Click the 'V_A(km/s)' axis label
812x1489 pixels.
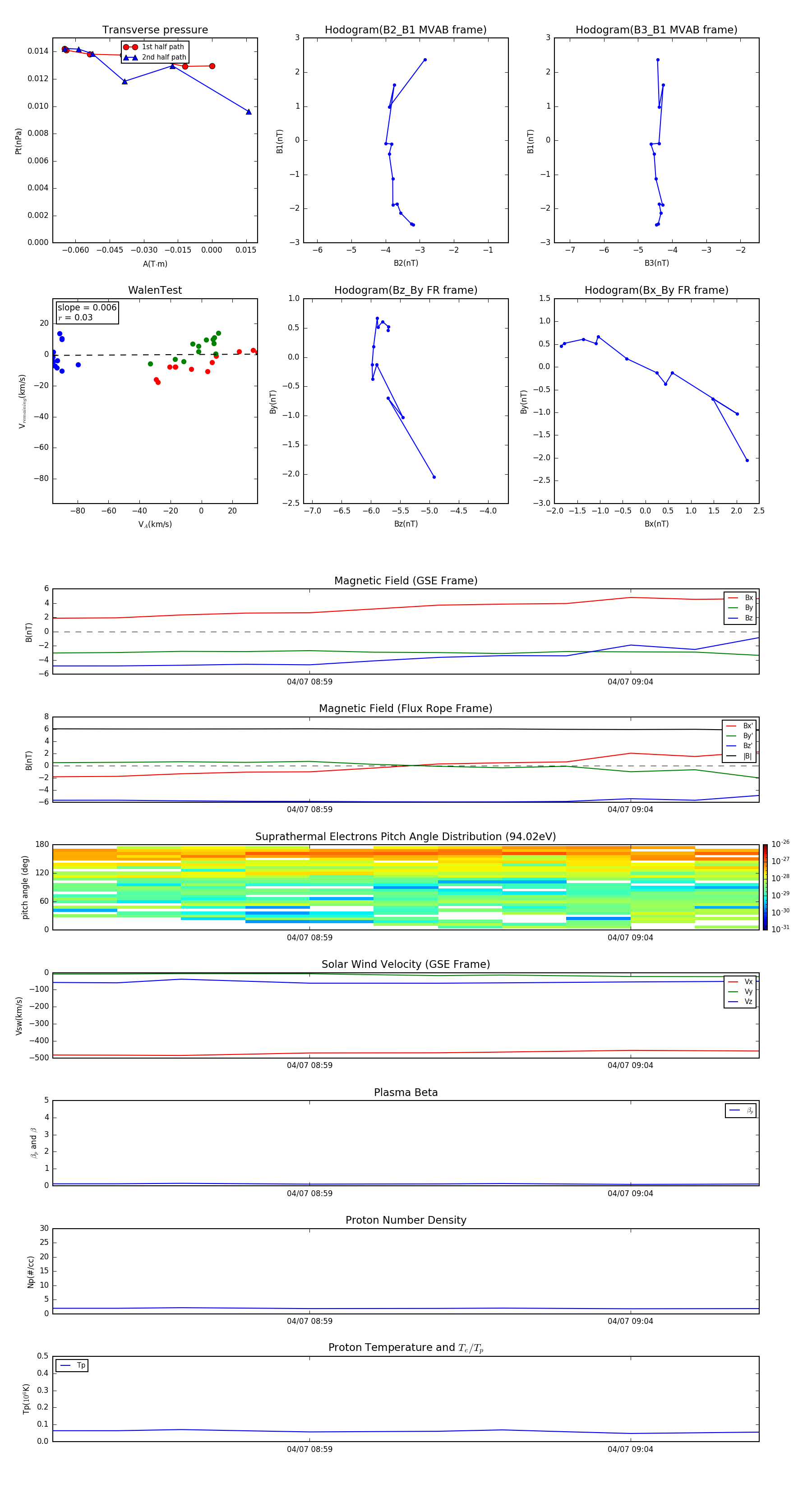click(x=155, y=524)
